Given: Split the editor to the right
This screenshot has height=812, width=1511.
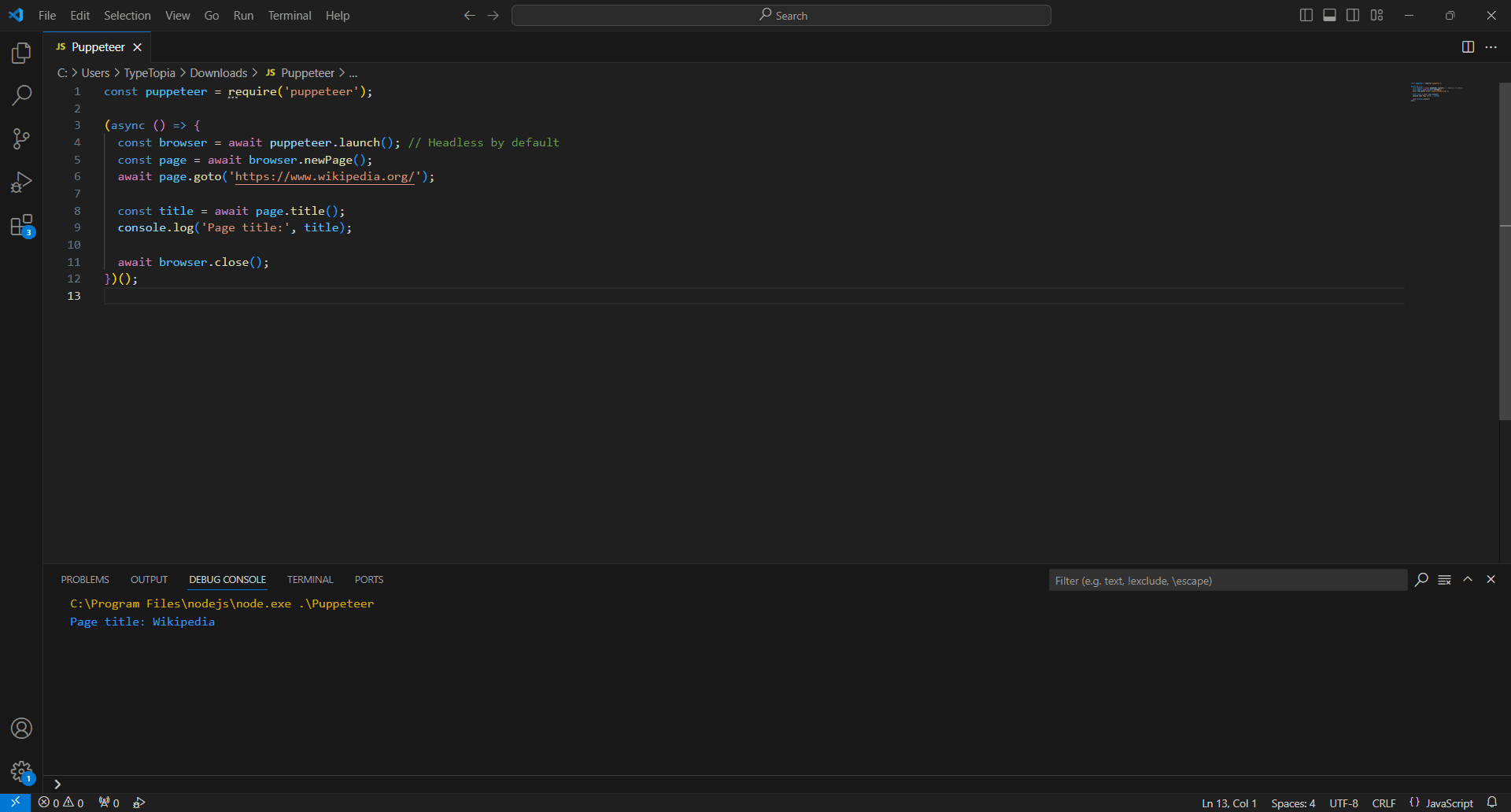Looking at the screenshot, I should [x=1468, y=47].
